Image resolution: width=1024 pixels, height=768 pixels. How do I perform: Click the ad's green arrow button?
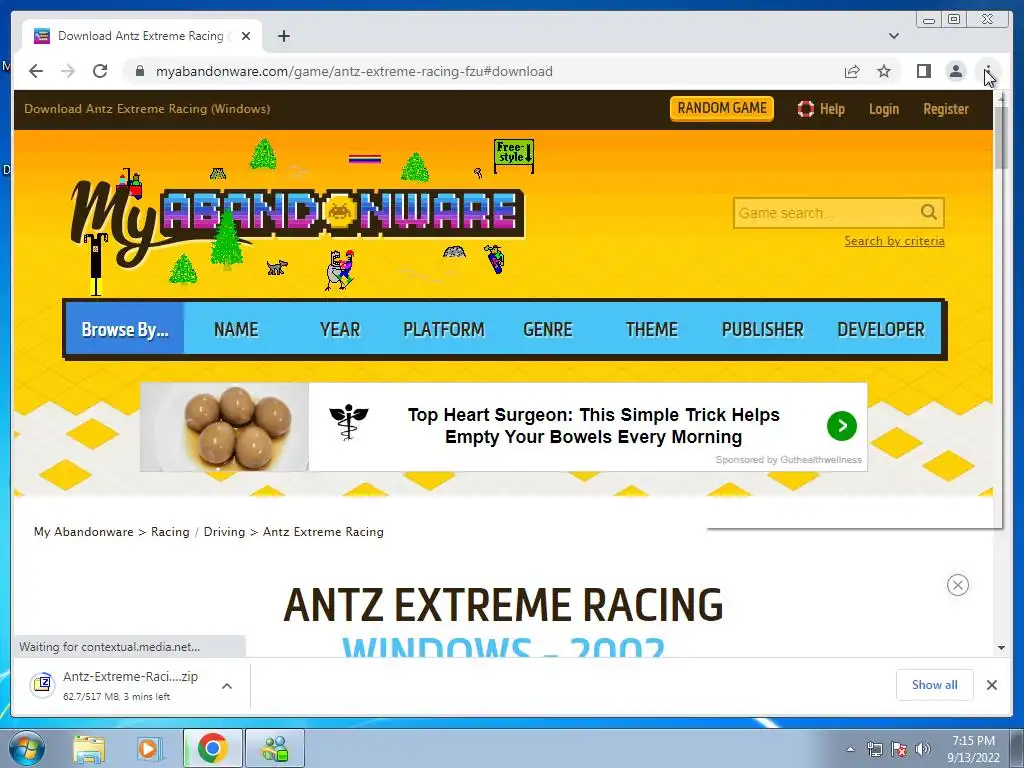842,426
